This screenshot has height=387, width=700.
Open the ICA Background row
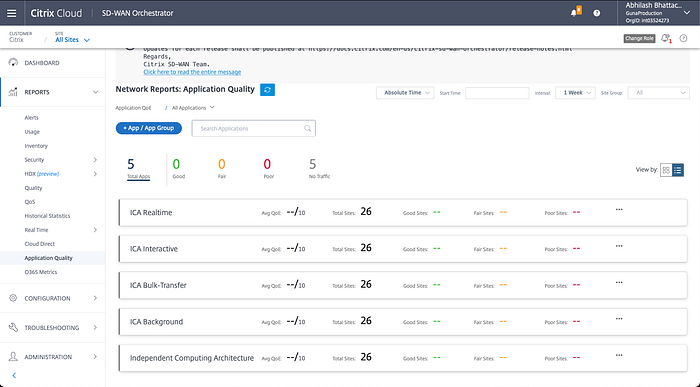pos(403,322)
